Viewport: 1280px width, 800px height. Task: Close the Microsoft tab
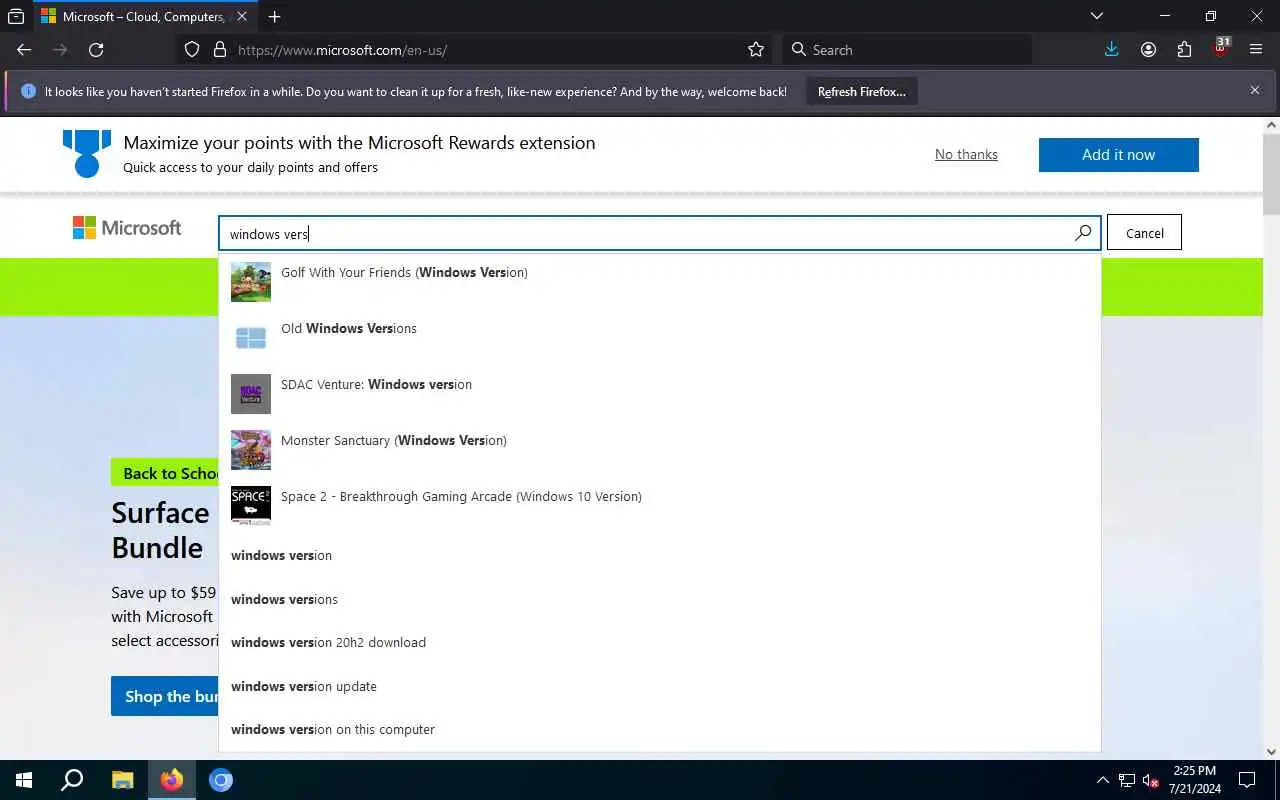click(241, 16)
